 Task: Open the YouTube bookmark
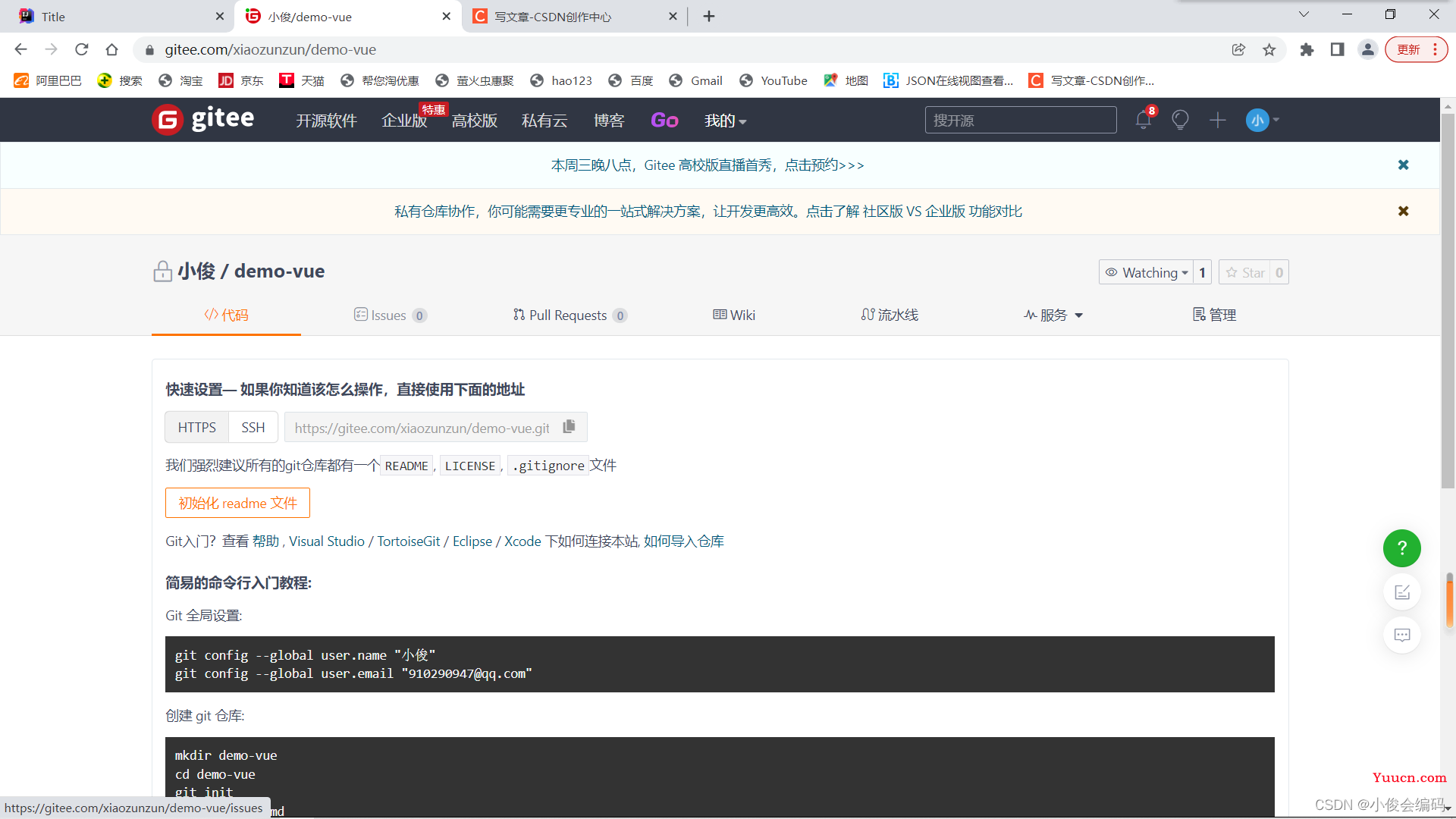pyautogui.click(x=774, y=80)
